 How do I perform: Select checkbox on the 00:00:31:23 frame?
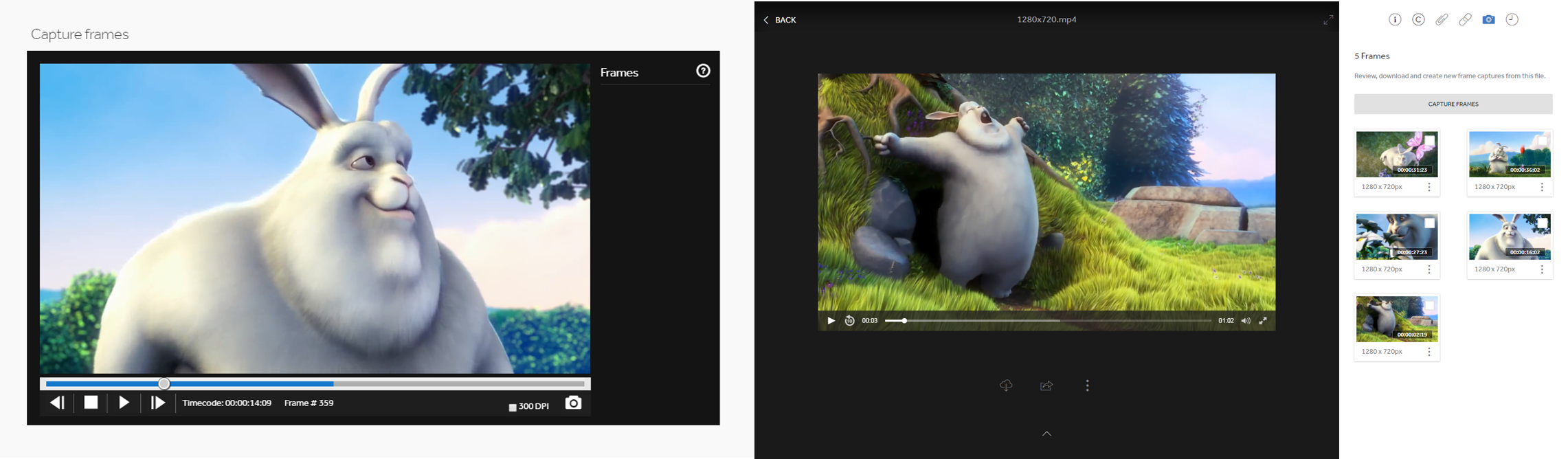[1429, 141]
